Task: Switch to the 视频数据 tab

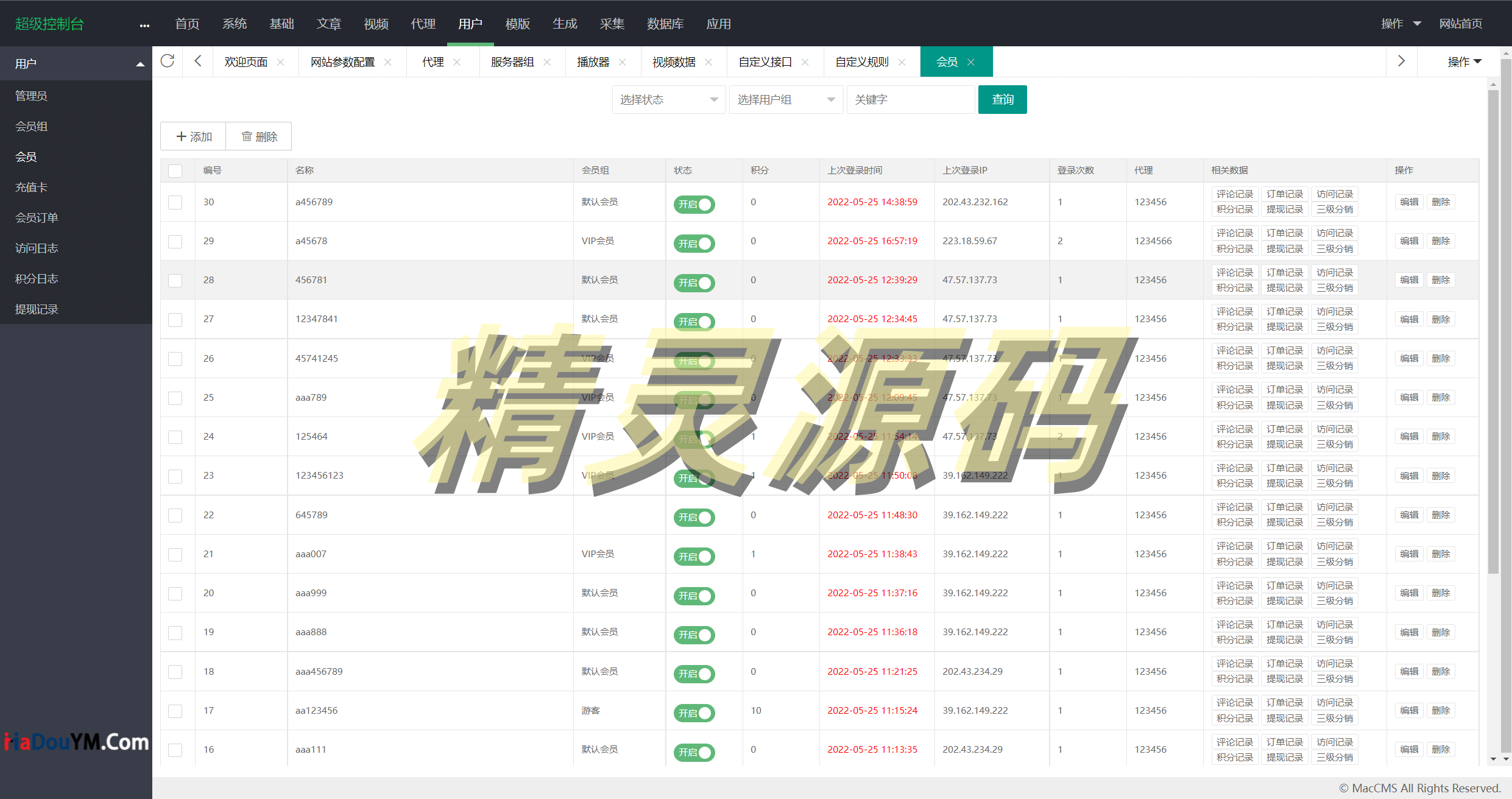Action: pyautogui.click(x=674, y=62)
